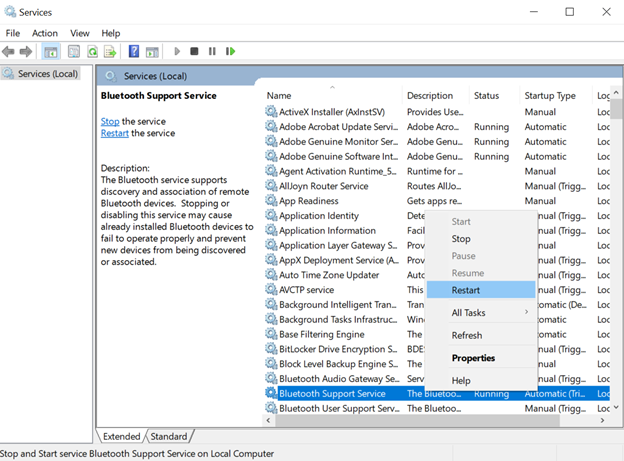Click the Restart the service link

point(115,133)
